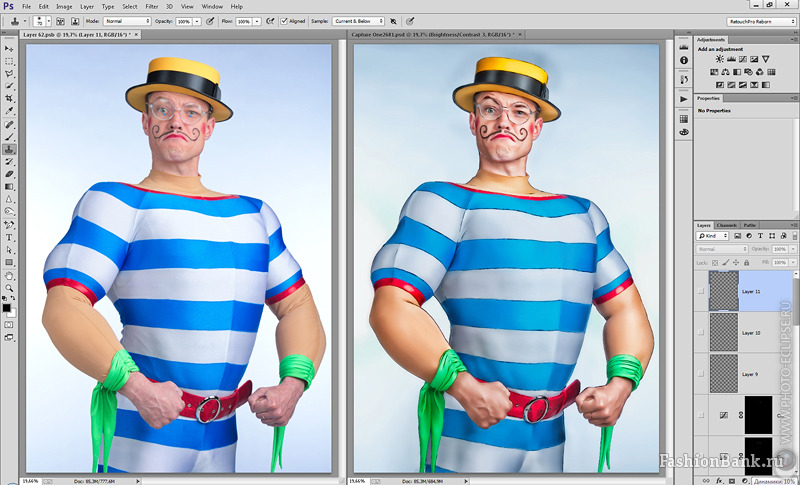The width and height of the screenshot is (800, 485).
Task: Add a Color Balance adjustment
Action: click(726, 72)
